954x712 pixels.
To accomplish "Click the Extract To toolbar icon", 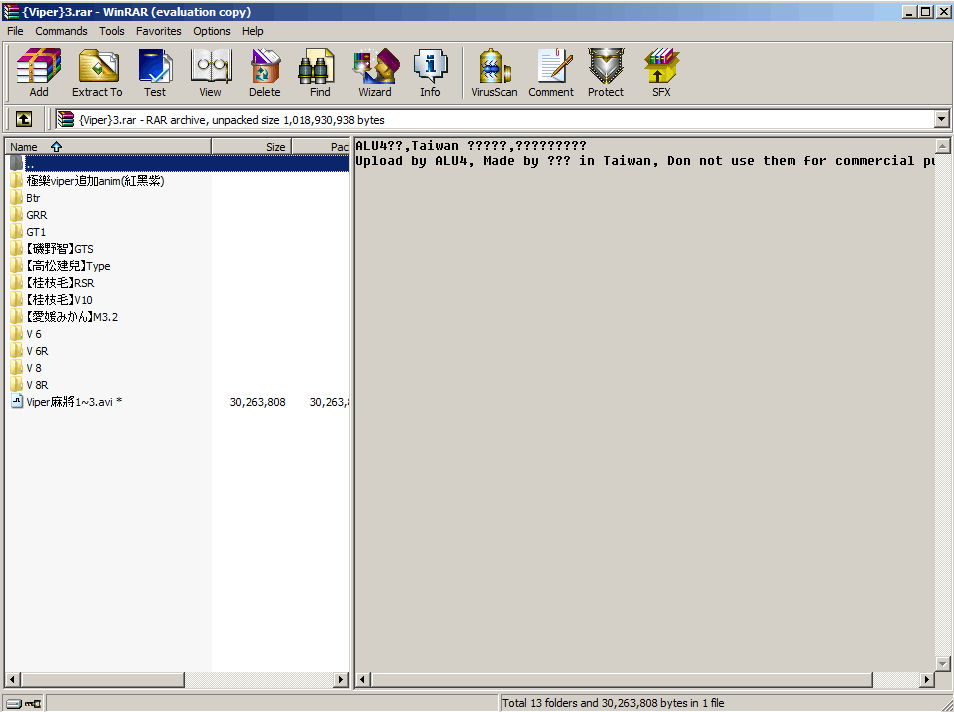I will point(97,72).
